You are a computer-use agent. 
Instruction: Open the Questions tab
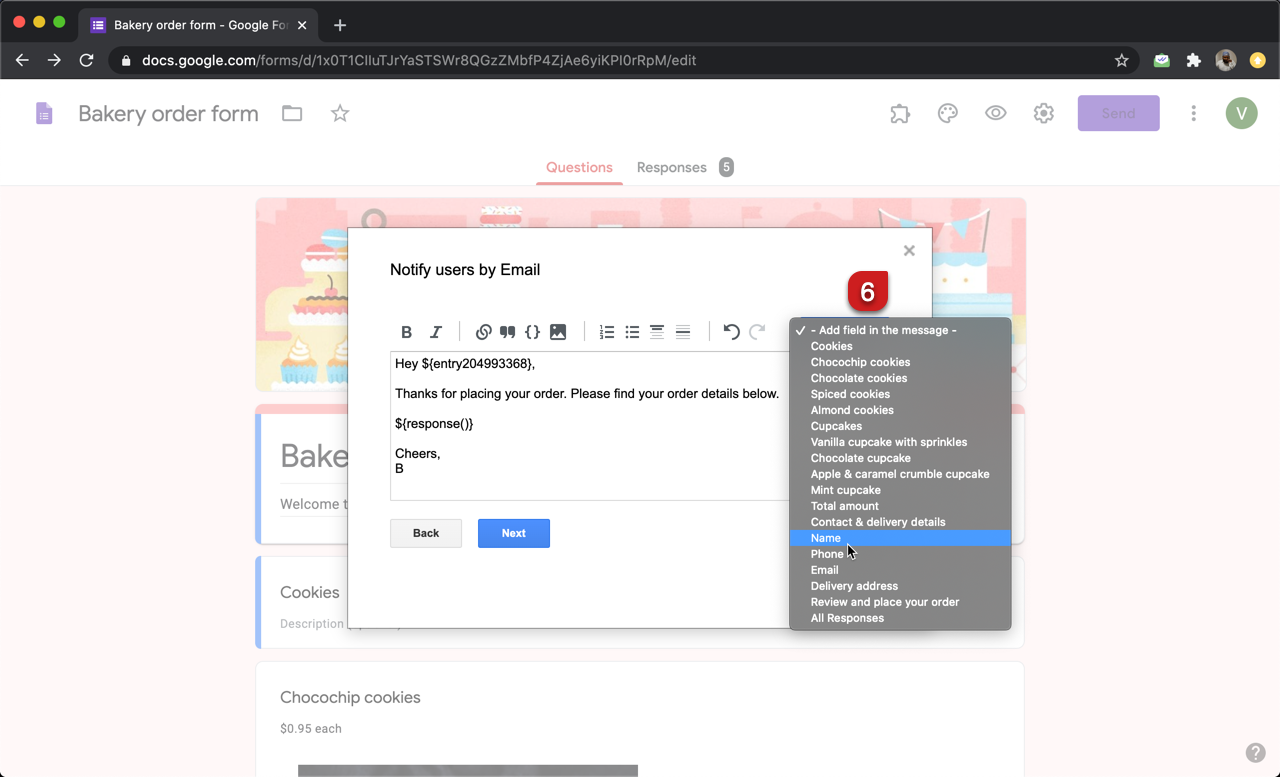[x=579, y=167]
